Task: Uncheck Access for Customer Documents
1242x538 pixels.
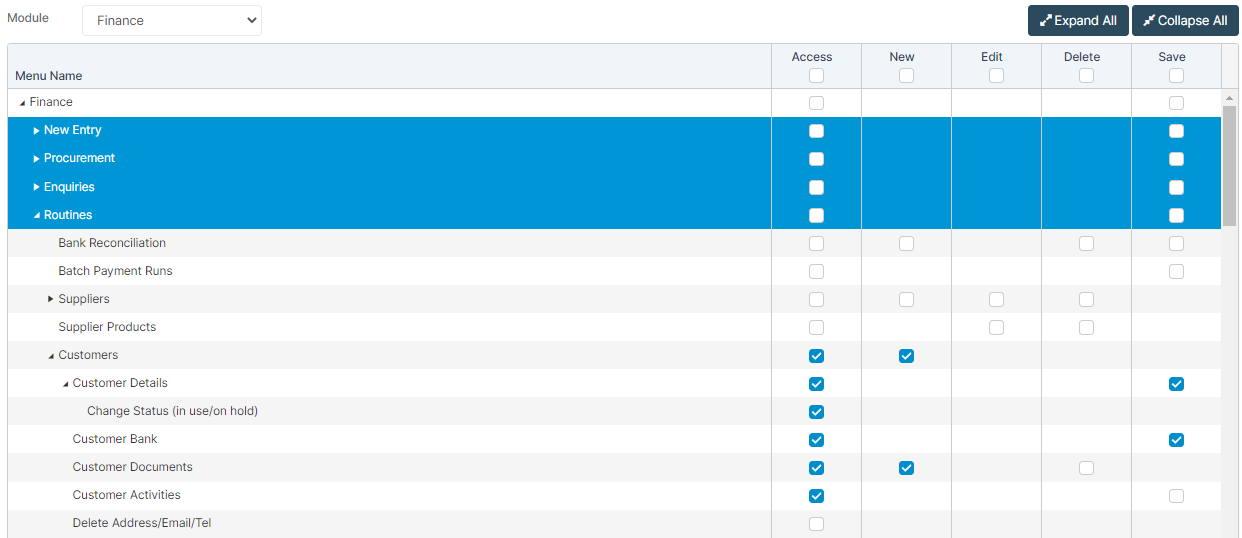Action: coord(817,467)
